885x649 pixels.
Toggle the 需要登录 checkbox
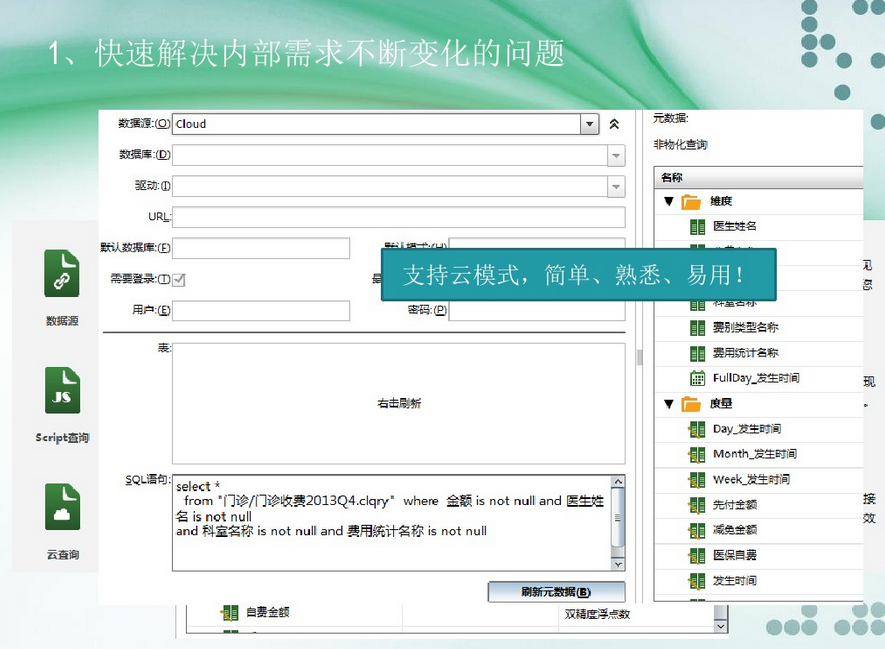(x=179, y=280)
